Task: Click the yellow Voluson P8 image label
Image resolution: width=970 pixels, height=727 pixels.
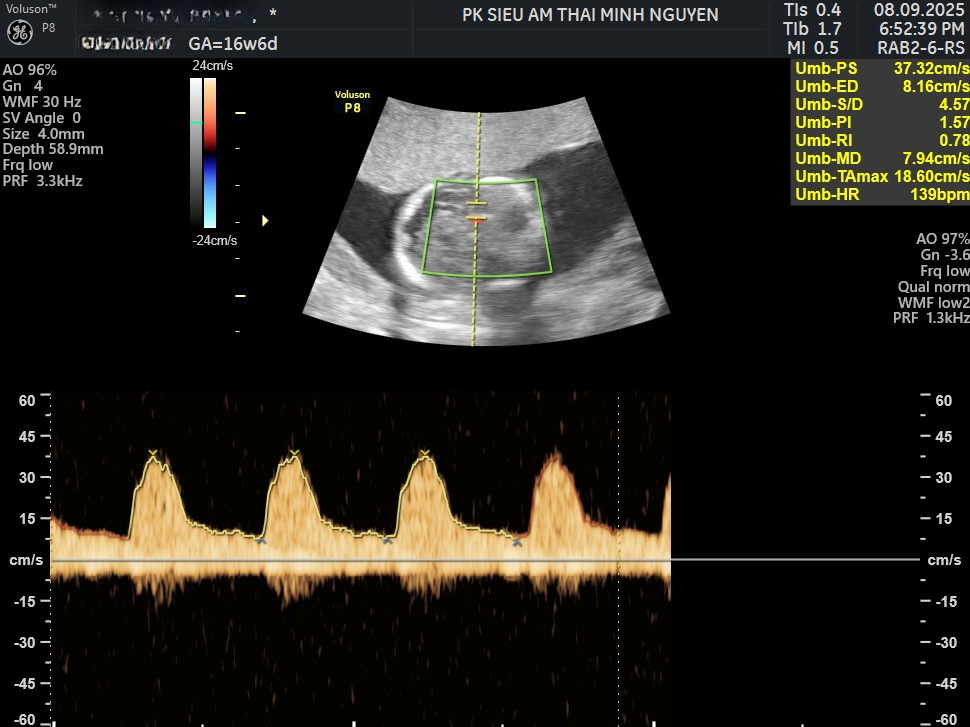Action: tap(351, 101)
